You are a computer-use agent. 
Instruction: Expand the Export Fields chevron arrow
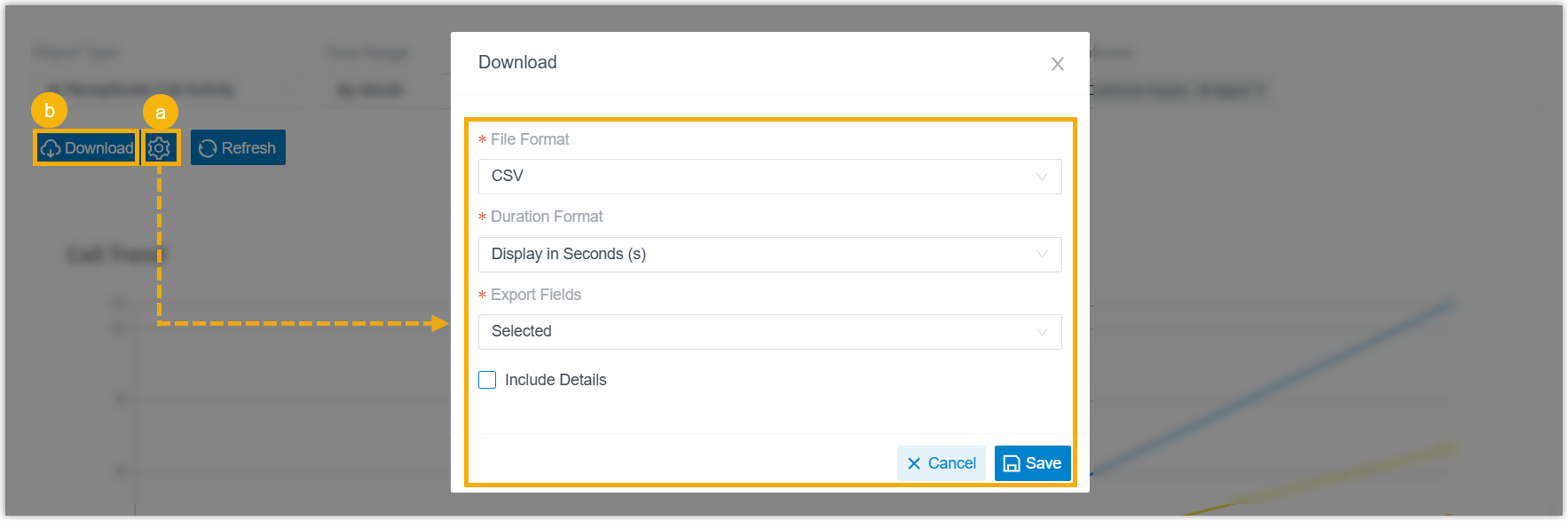coord(1042,332)
